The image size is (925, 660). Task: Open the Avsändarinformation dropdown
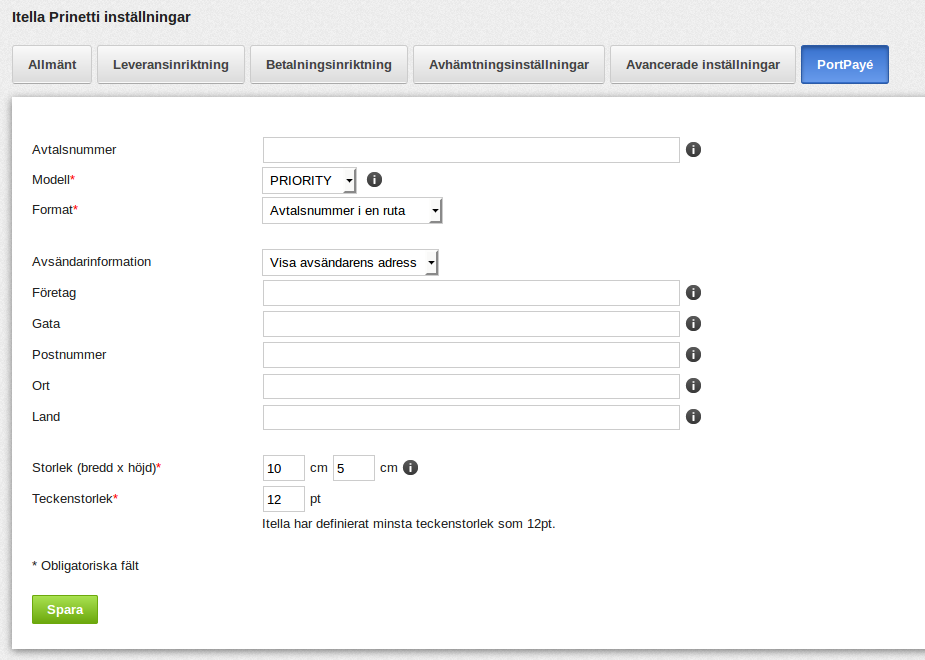tap(350, 262)
